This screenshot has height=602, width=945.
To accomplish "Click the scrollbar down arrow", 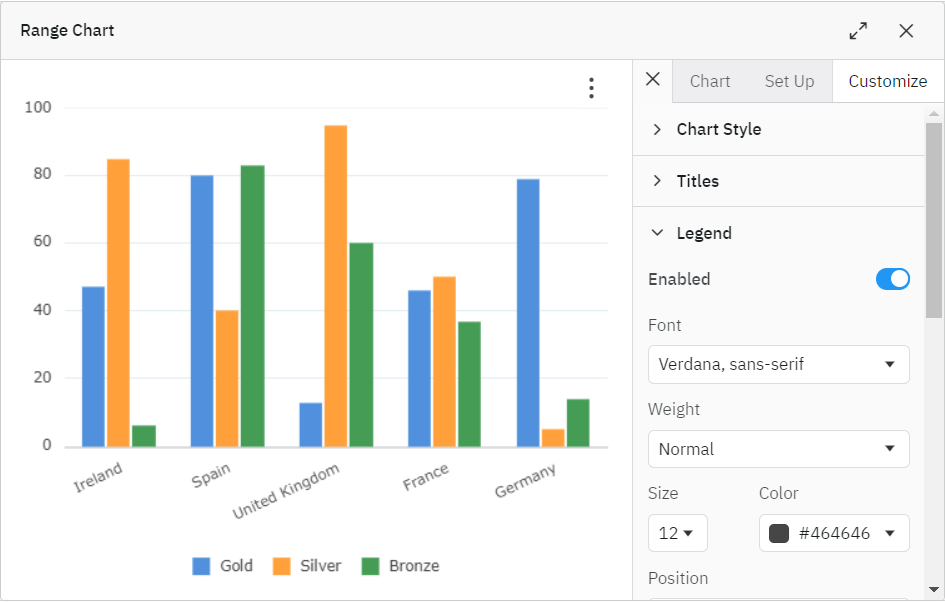I will (934, 590).
